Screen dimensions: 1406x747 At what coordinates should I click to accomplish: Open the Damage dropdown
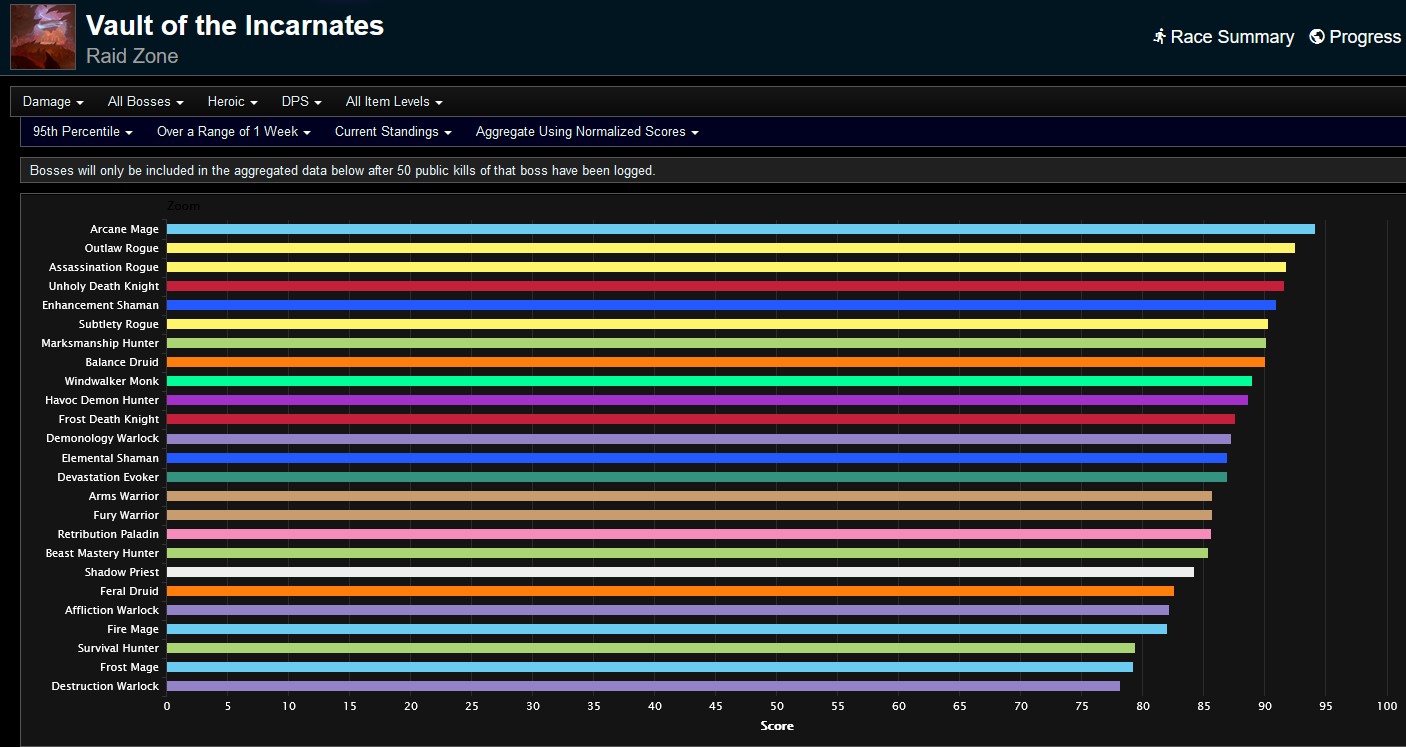[52, 101]
